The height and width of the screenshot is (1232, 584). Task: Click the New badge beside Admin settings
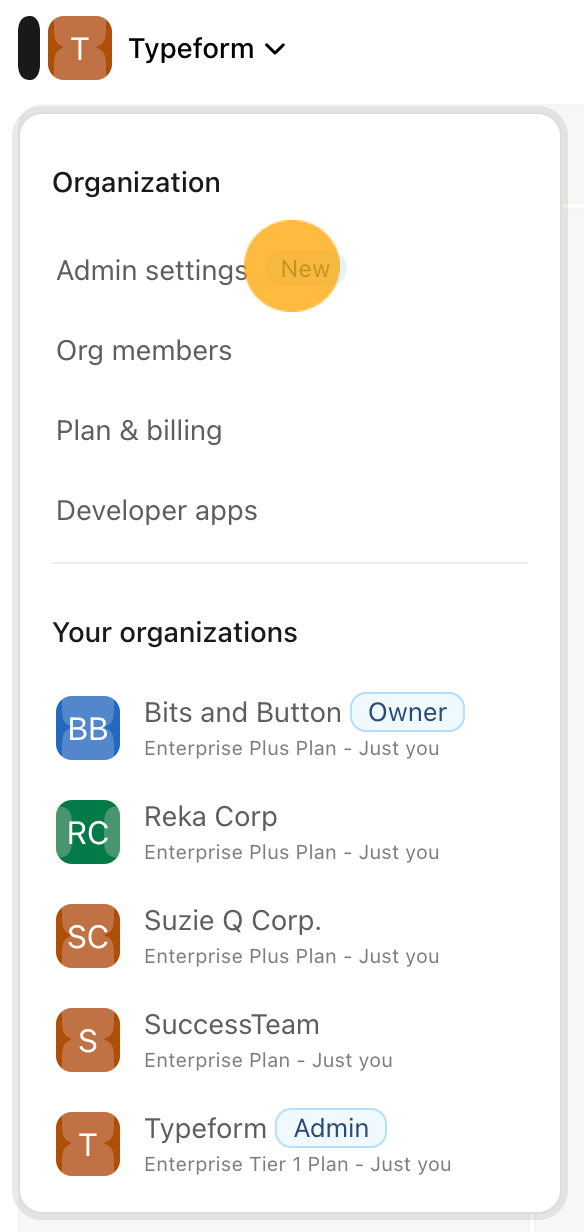pos(305,269)
